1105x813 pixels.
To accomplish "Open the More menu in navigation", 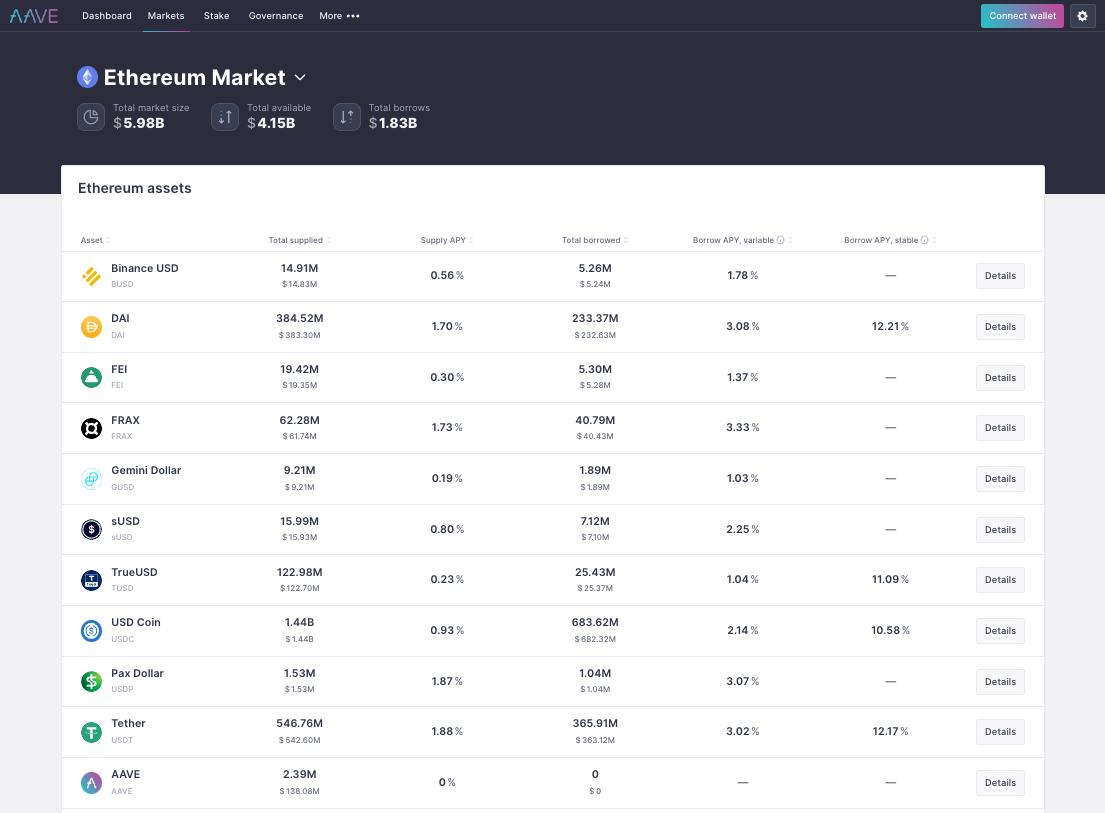I will tap(339, 16).
